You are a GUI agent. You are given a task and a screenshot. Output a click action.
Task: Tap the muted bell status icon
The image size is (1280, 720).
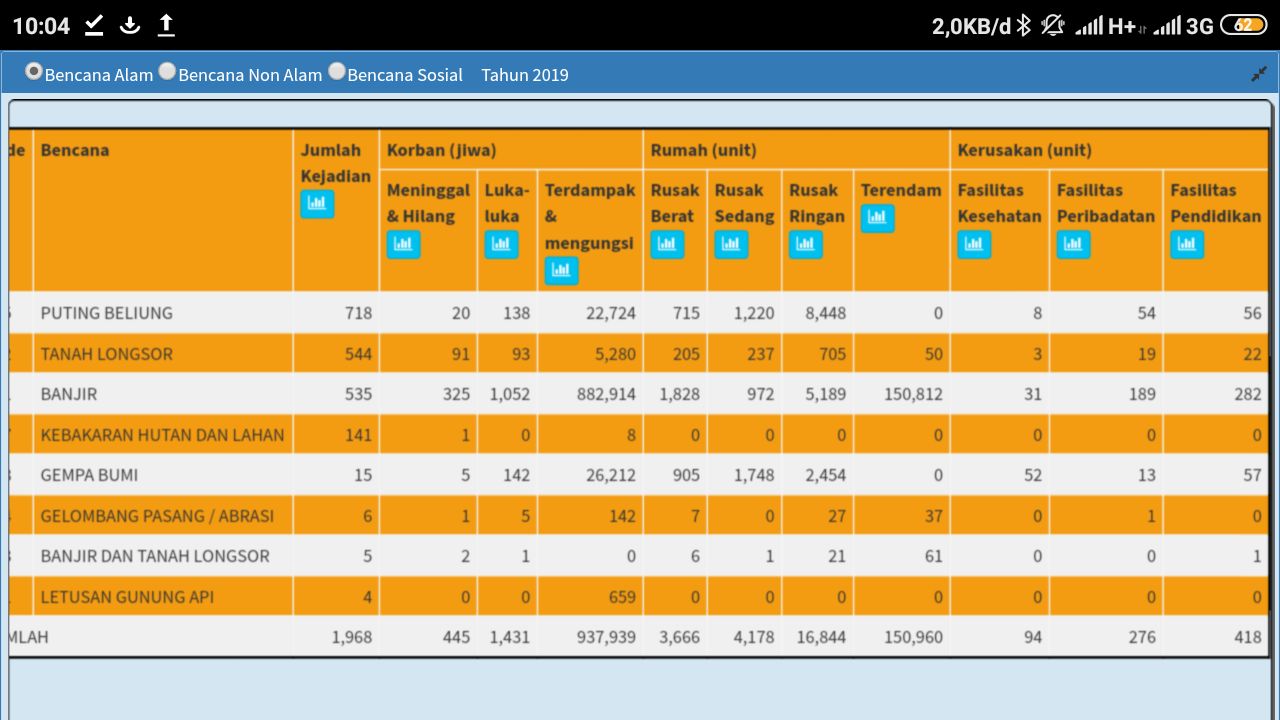coord(1053,25)
